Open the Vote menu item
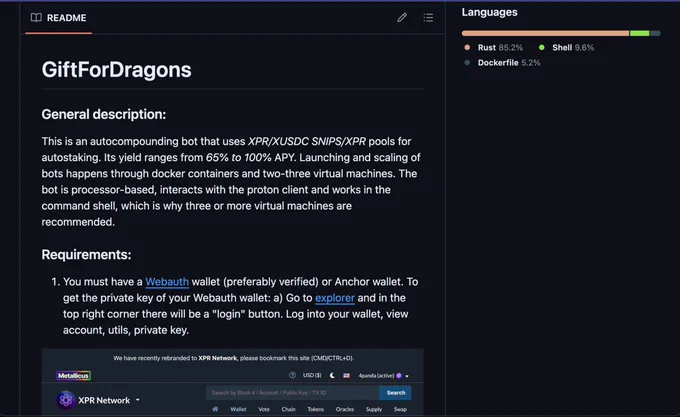The height and width of the screenshot is (417, 680). tap(264, 409)
